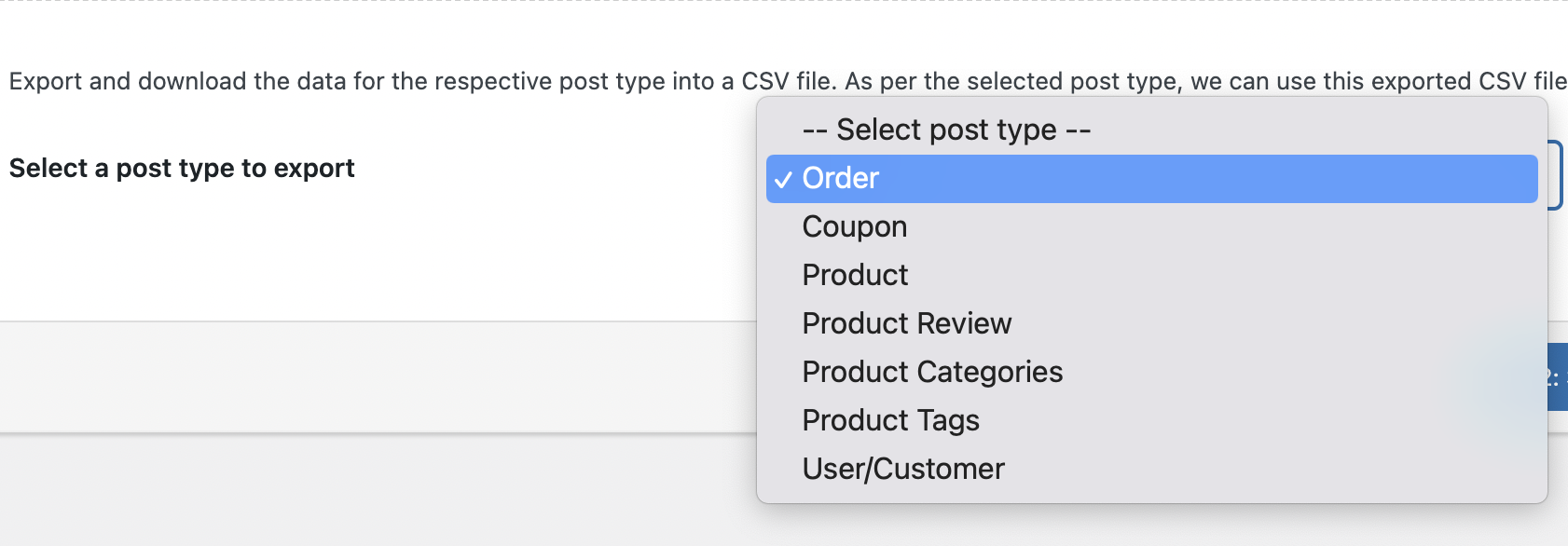1568x546 pixels.
Task: Choose User/Customer post type
Action: [x=1151, y=470]
